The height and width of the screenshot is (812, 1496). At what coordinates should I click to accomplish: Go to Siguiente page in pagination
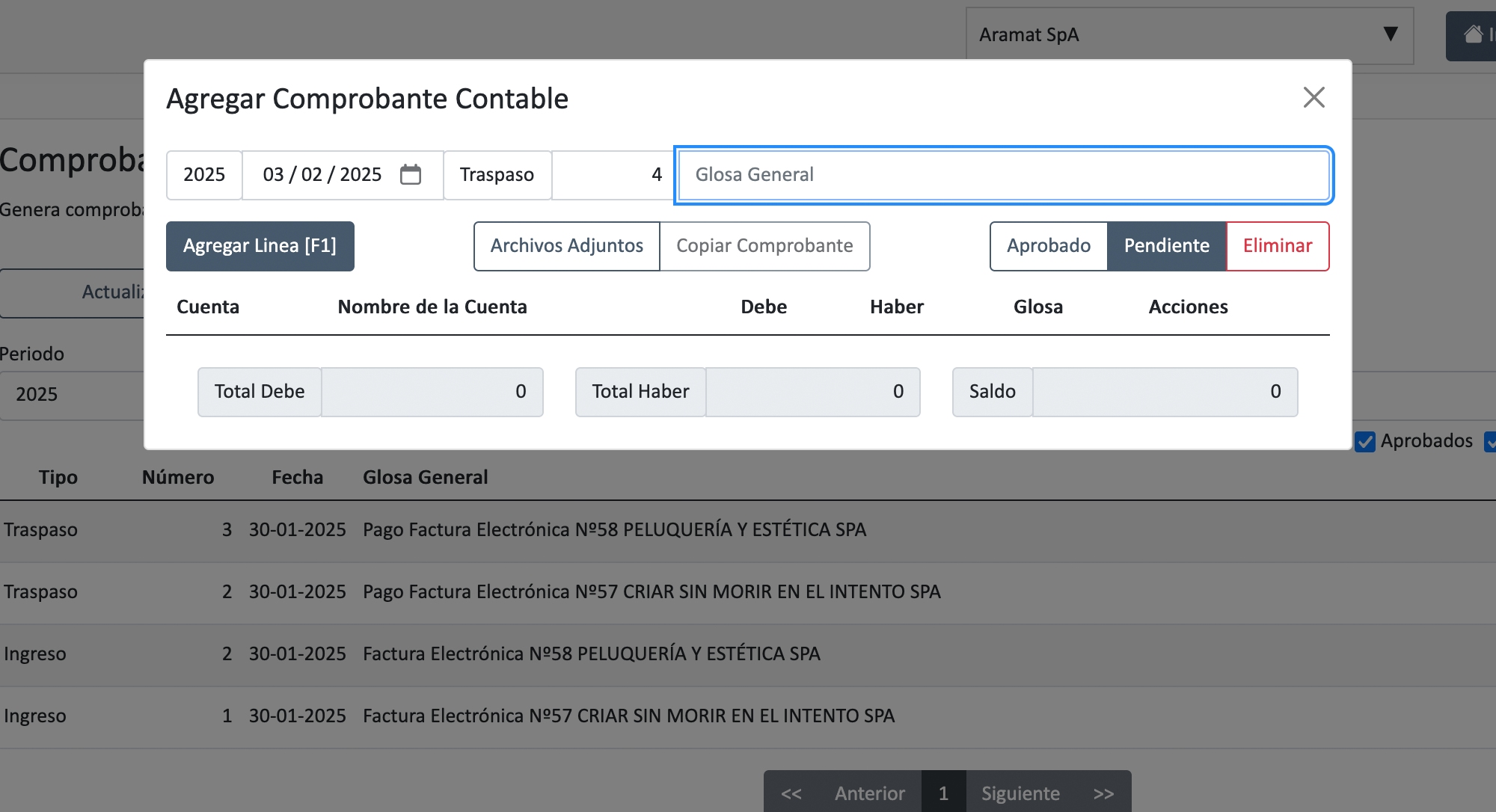[x=1020, y=793]
